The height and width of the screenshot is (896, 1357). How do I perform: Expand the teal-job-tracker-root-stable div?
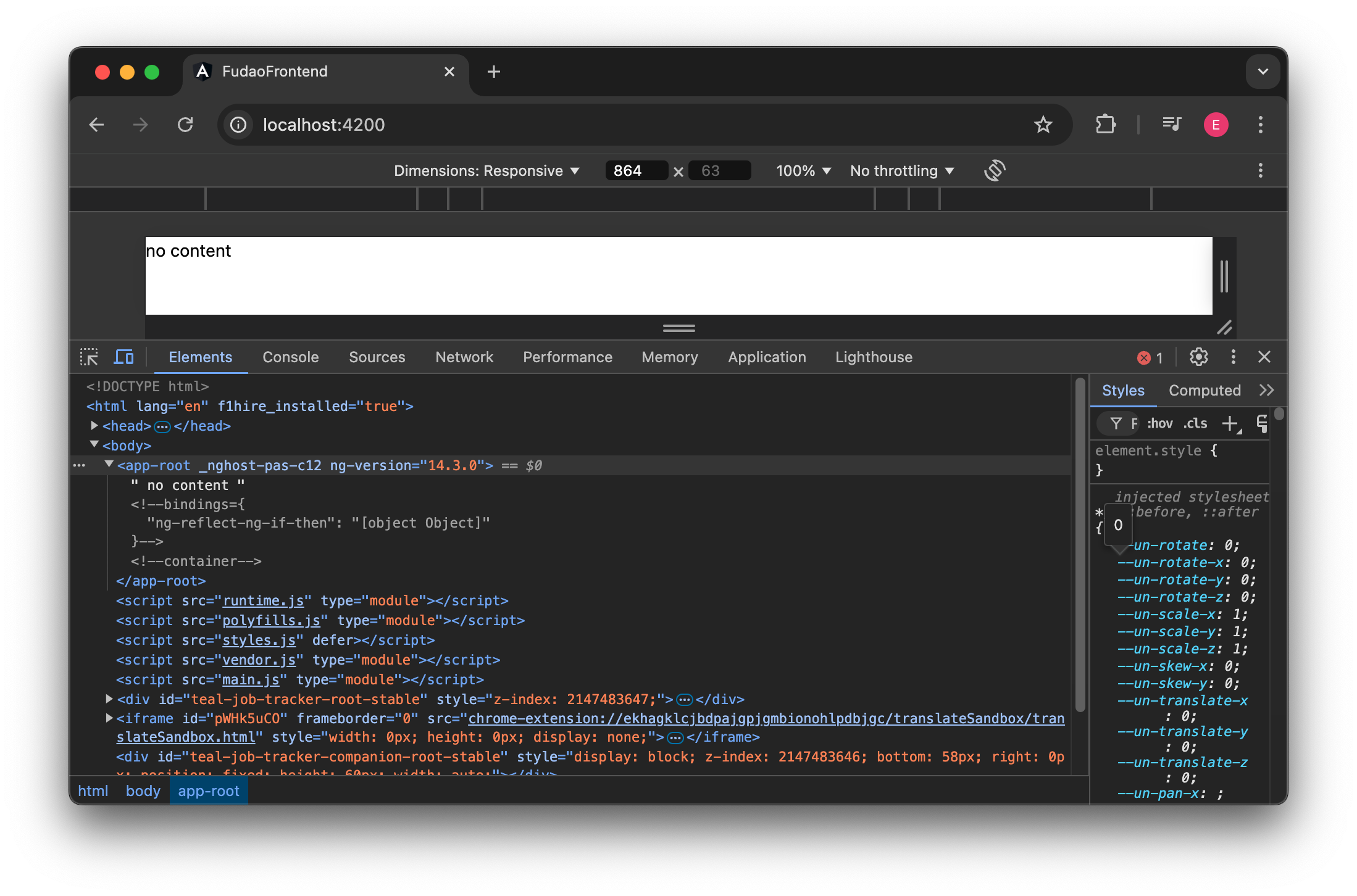click(108, 699)
